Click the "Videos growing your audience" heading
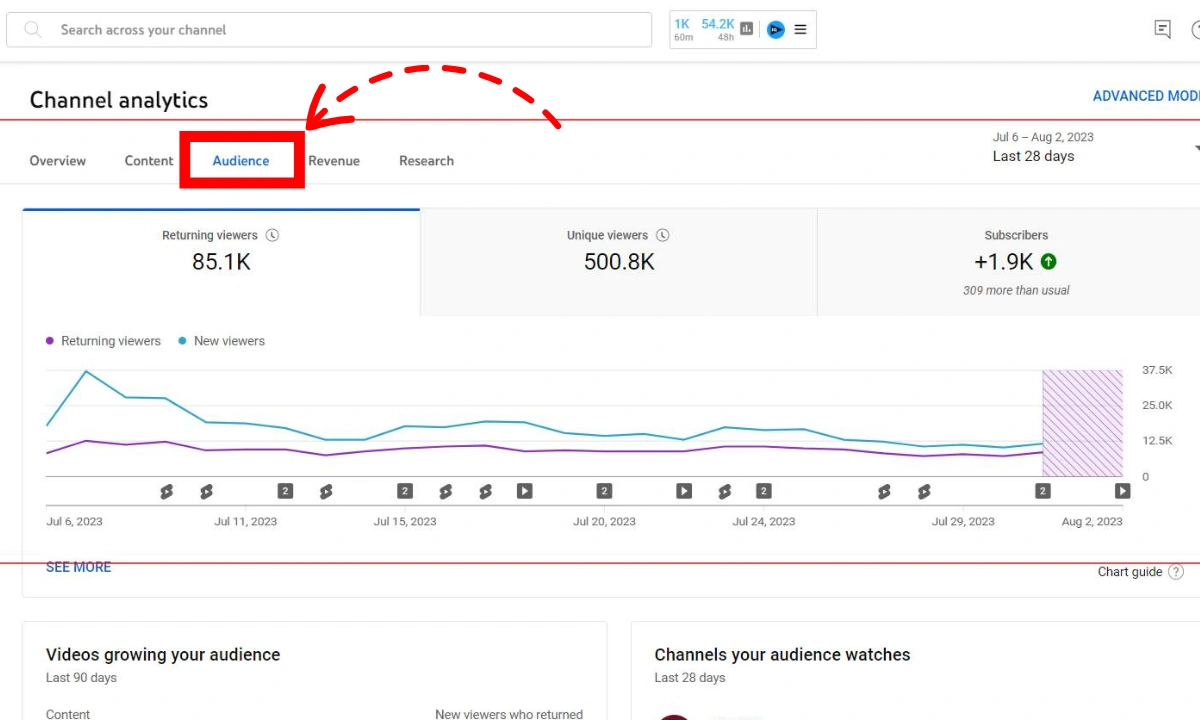This screenshot has height=720, width=1200. coord(163,655)
